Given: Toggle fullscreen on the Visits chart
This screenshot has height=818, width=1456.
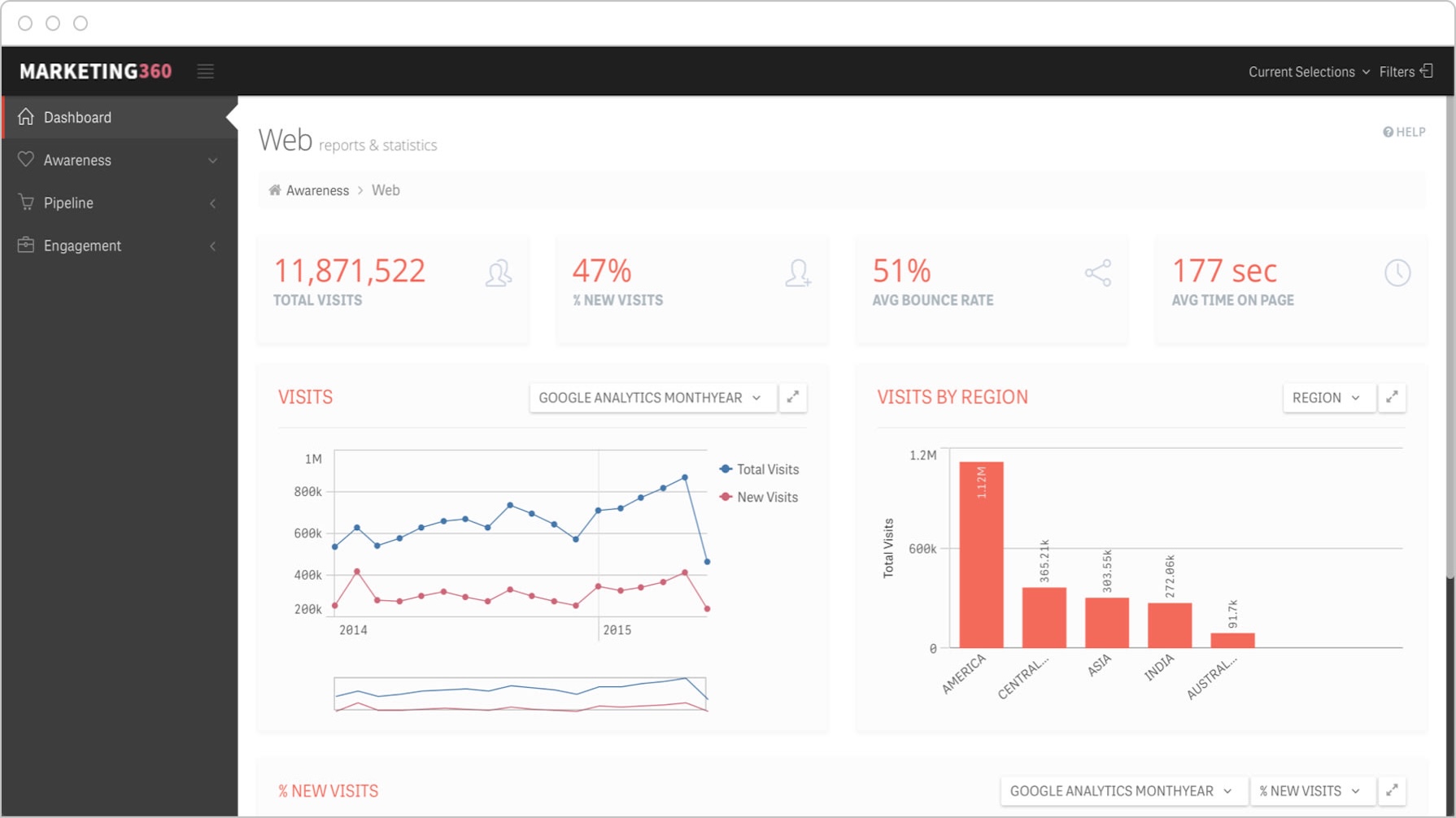Looking at the screenshot, I should 793,398.
